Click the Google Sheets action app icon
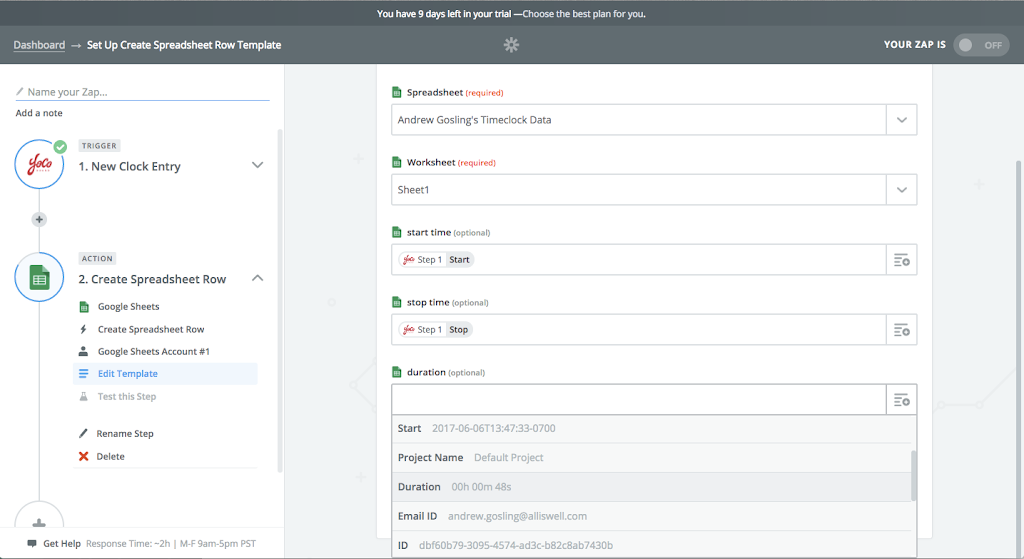1024x559 pixels. tap(39, 277)
